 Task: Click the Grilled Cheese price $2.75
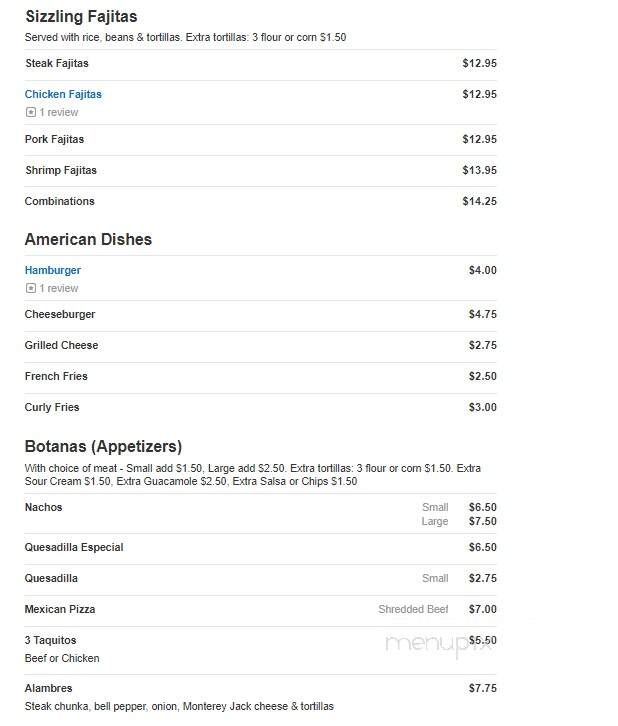click(482, 345)
